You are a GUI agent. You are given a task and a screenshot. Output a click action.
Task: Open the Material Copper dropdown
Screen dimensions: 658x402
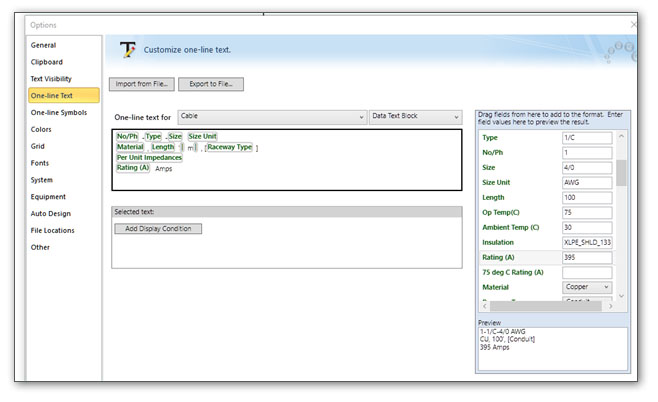(x=587, y=287)
